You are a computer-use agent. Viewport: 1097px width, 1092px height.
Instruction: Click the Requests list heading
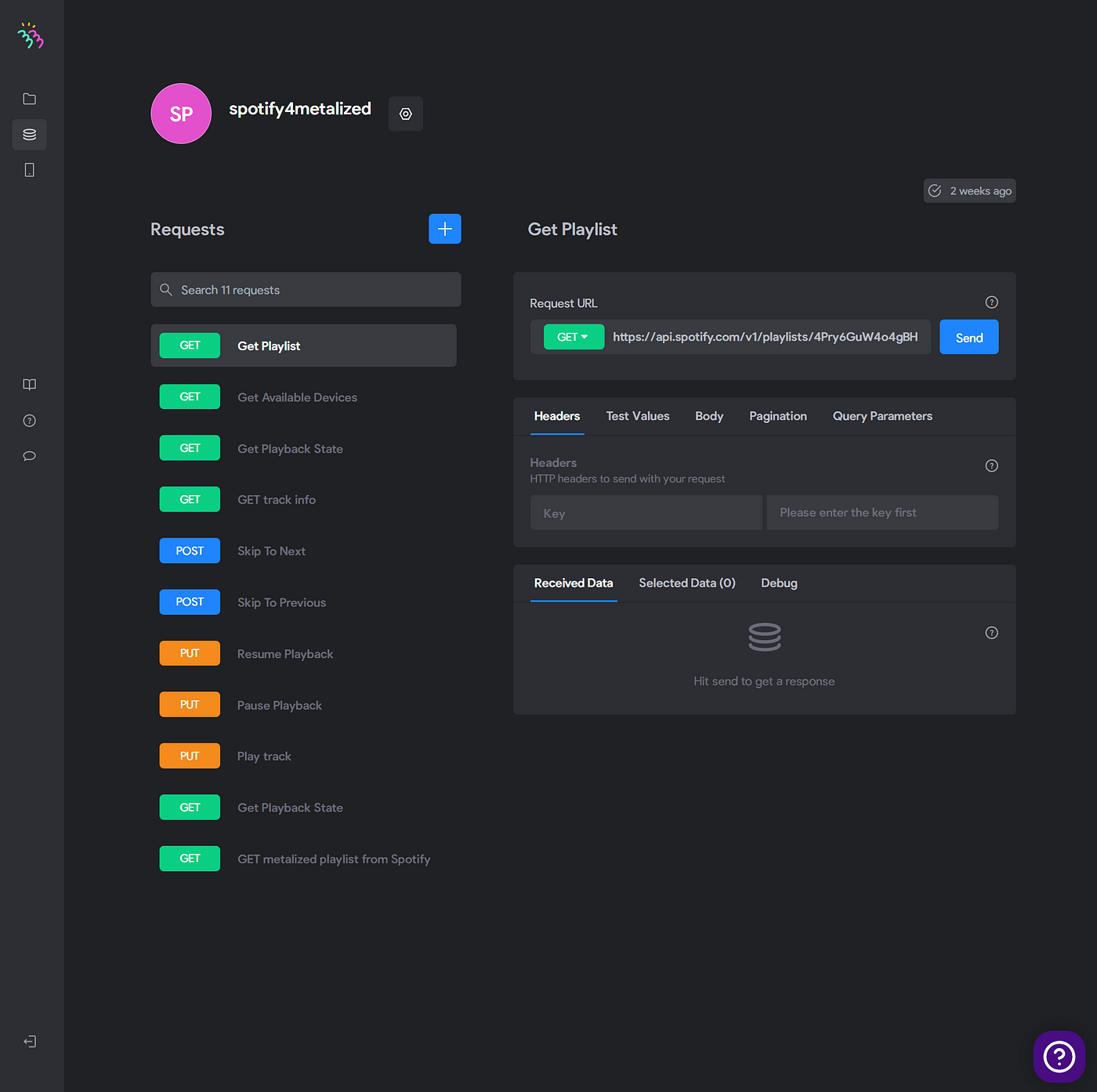[187, 230]
